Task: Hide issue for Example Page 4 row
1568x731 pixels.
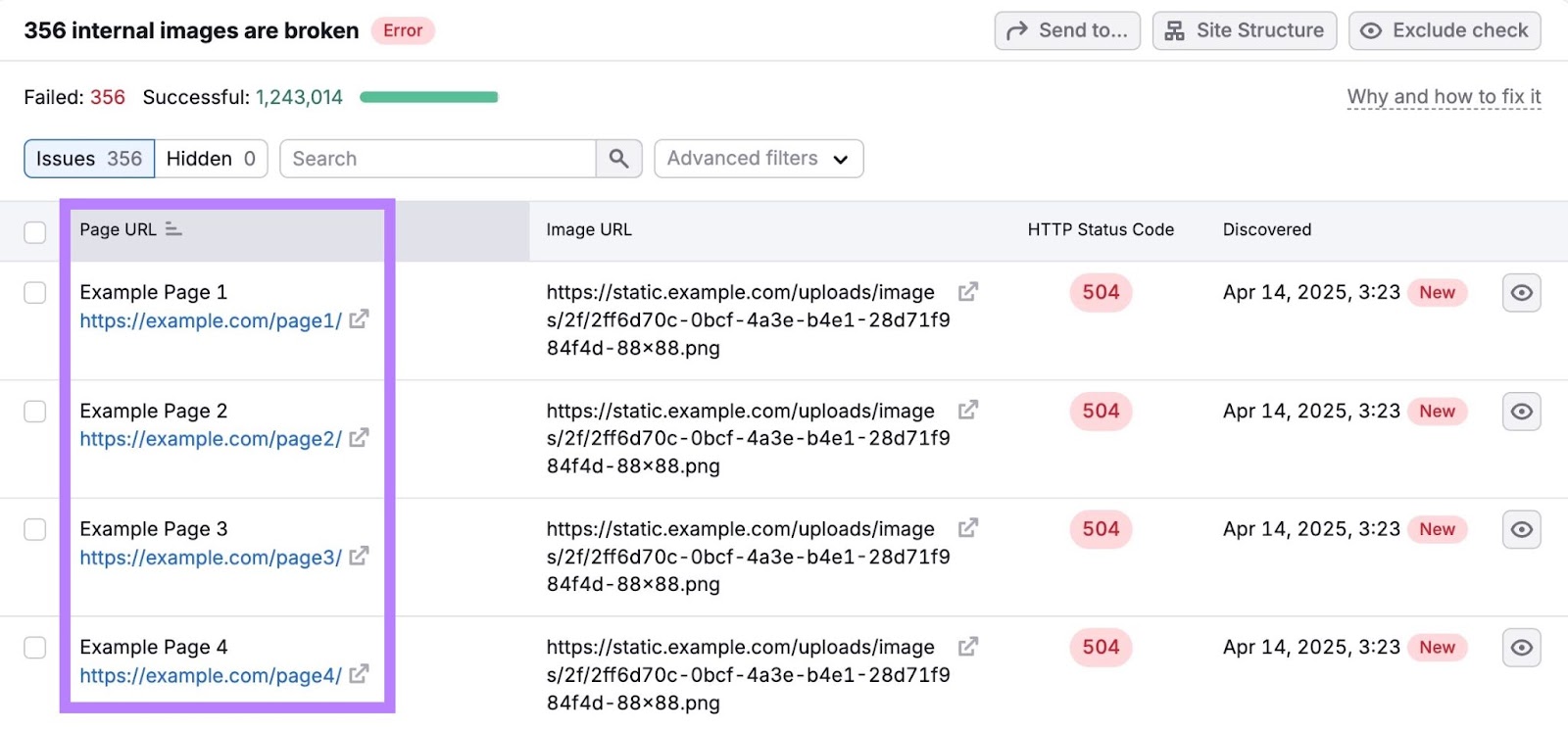Action: click(x=1521, y=648)
